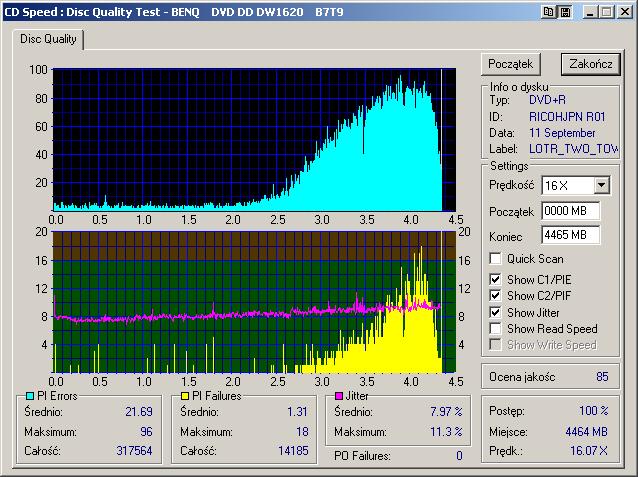
Task: Click the Zakończ button
Action: (x=591, y=64)
